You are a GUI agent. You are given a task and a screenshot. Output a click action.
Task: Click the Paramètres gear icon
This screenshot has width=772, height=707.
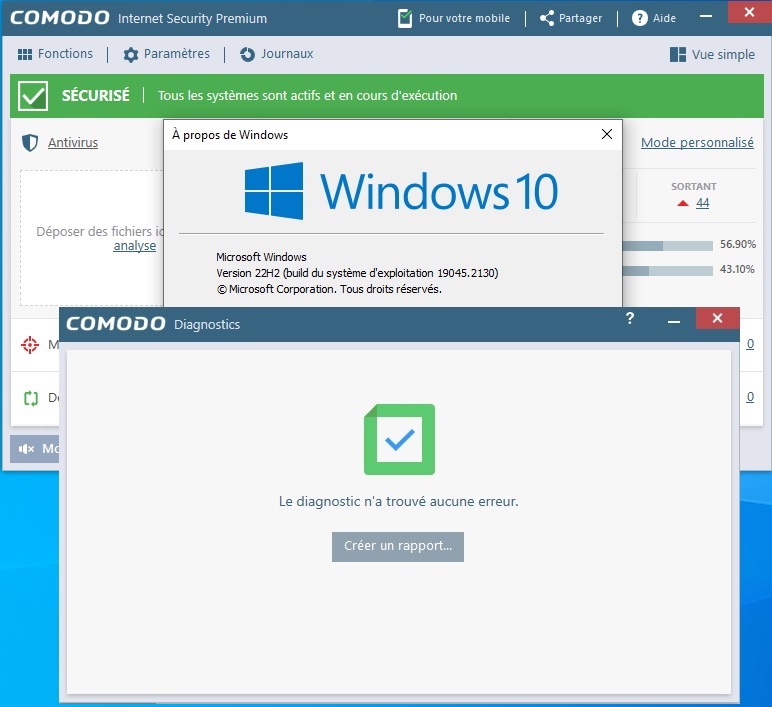click(130, 54)
